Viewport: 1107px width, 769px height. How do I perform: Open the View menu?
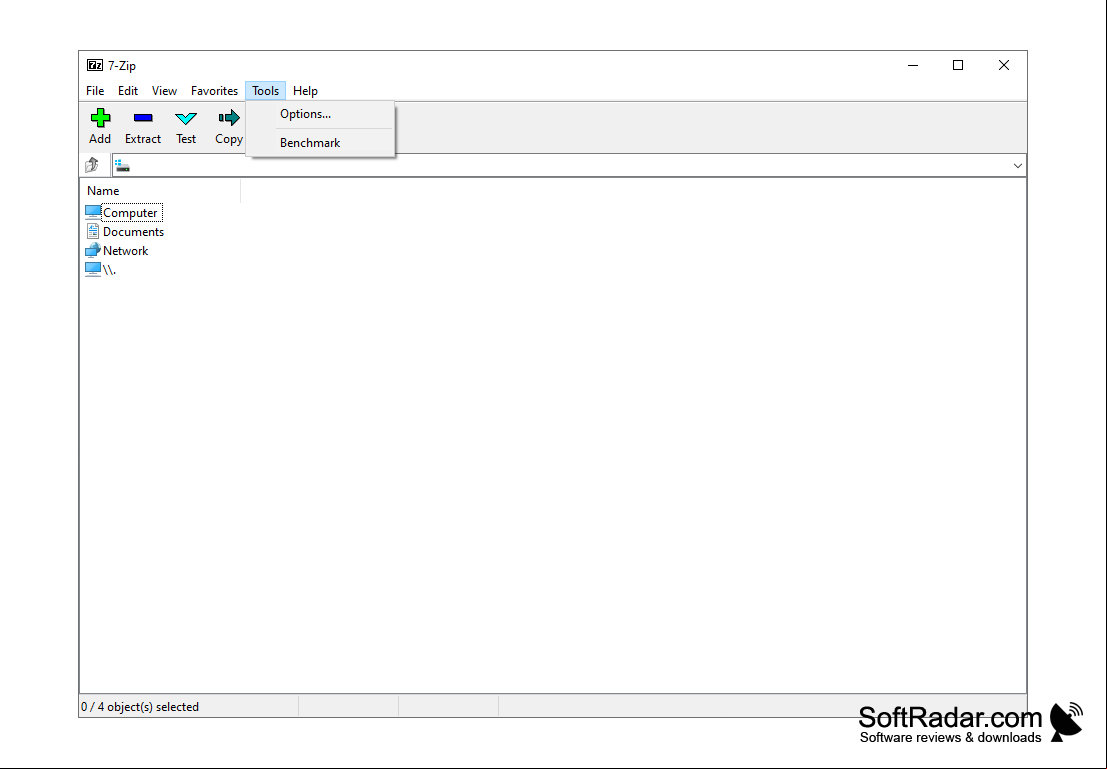164,90
